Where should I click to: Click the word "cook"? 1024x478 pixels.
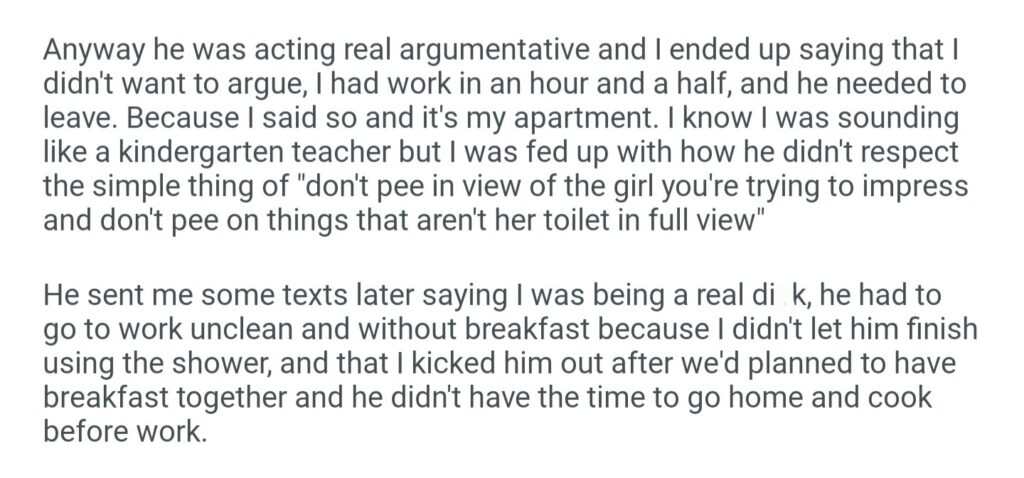click(x=900, y=399)
